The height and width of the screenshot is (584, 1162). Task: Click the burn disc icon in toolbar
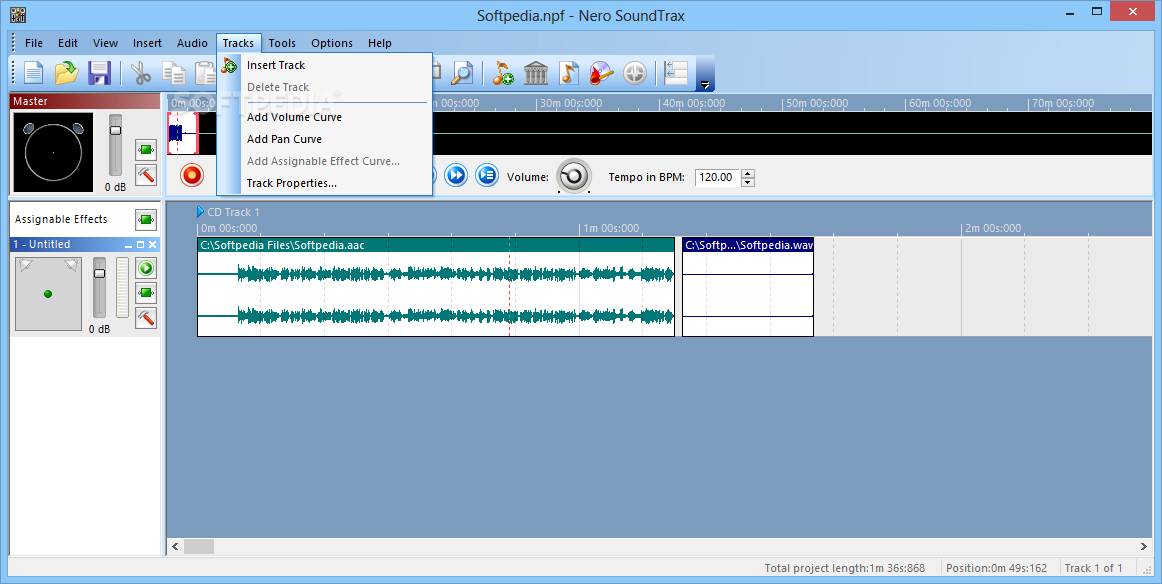(x=601, y=73)
